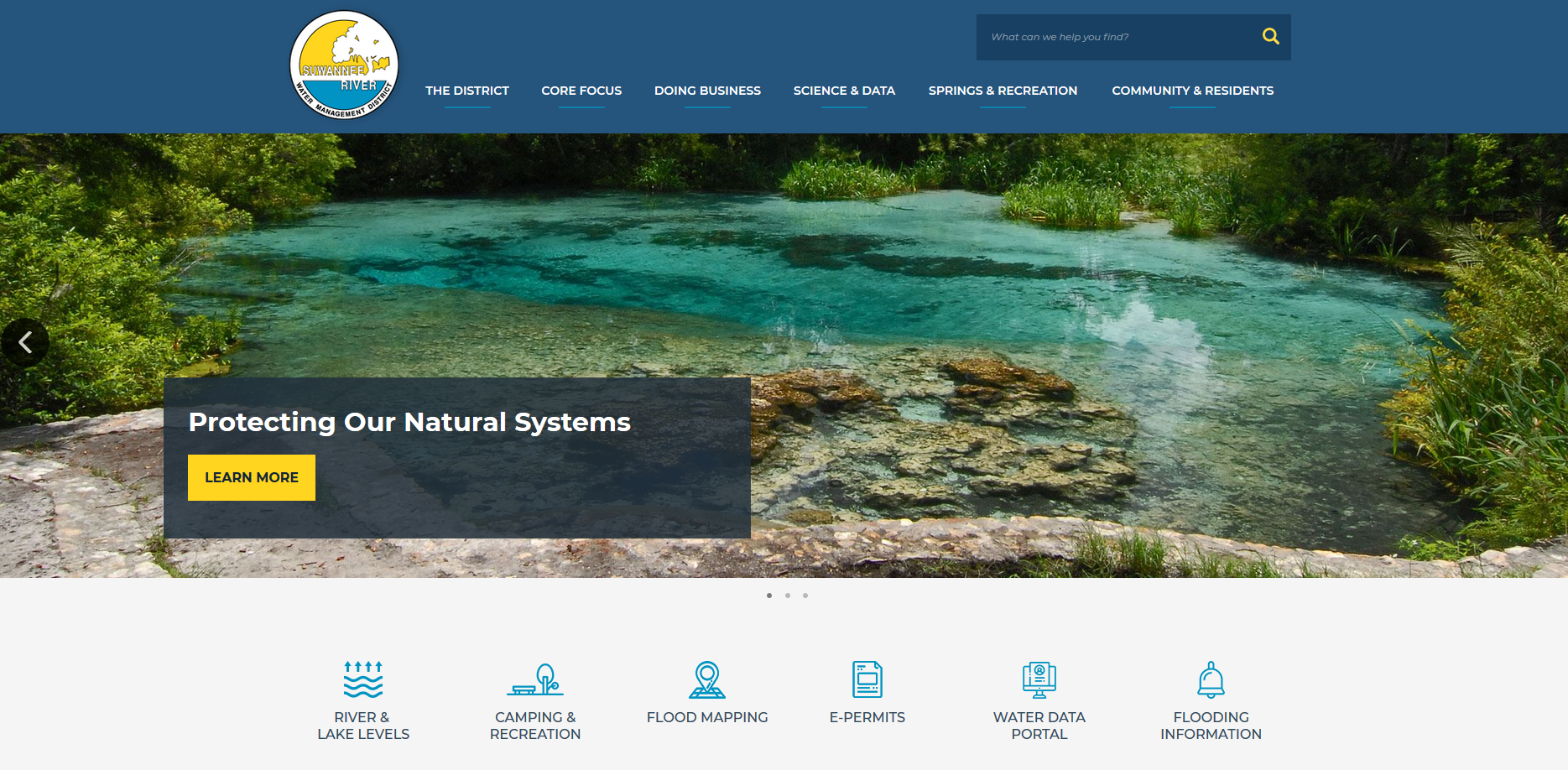Click the Learn More button
Image resolution: width=1568 pixels, height=770 pixels.
click(251, 477)
